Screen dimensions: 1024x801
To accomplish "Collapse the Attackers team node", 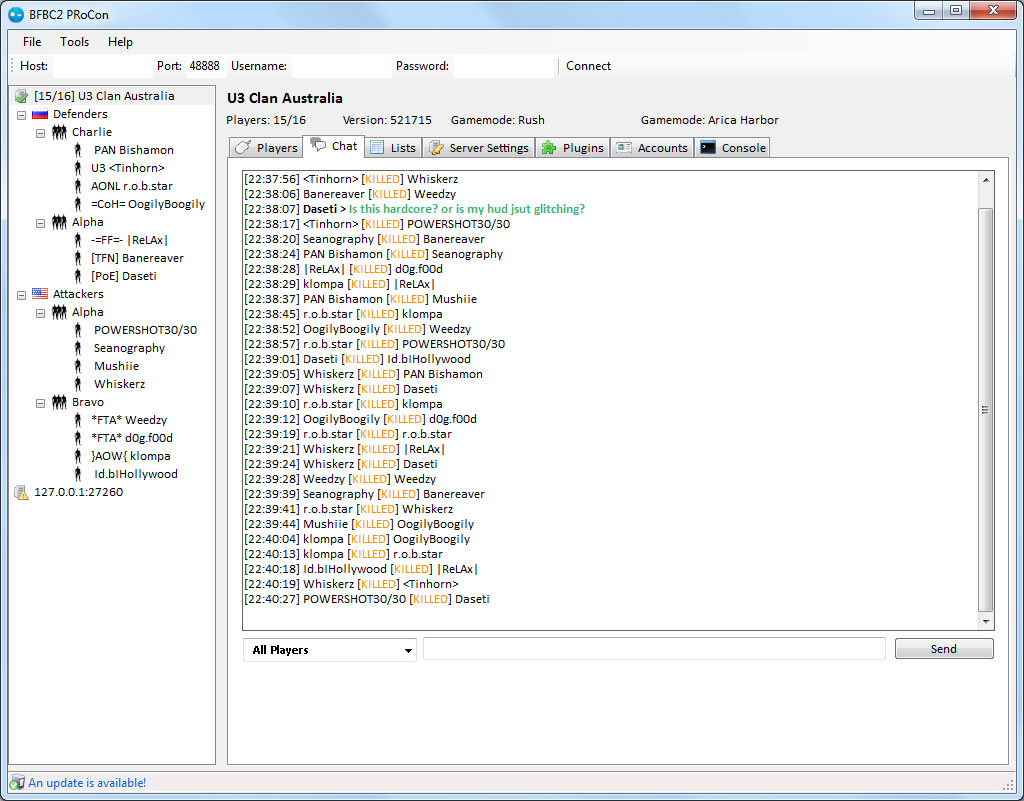I will (x=22, y=295).
